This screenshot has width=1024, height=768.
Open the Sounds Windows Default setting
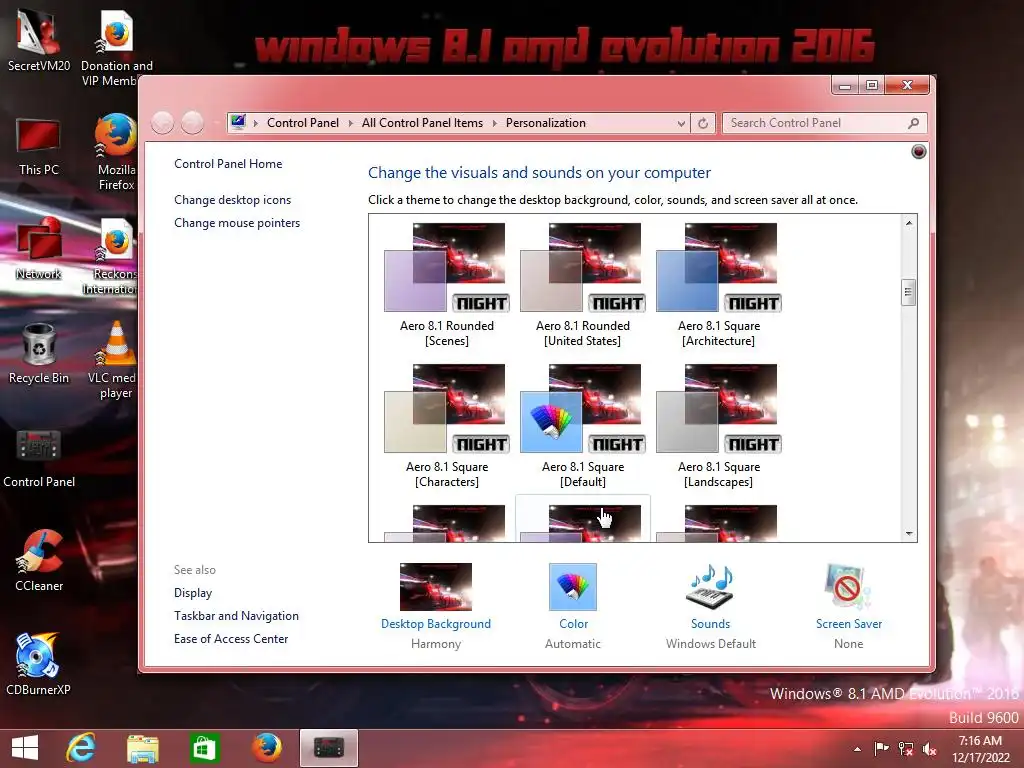tap(711, 606)
